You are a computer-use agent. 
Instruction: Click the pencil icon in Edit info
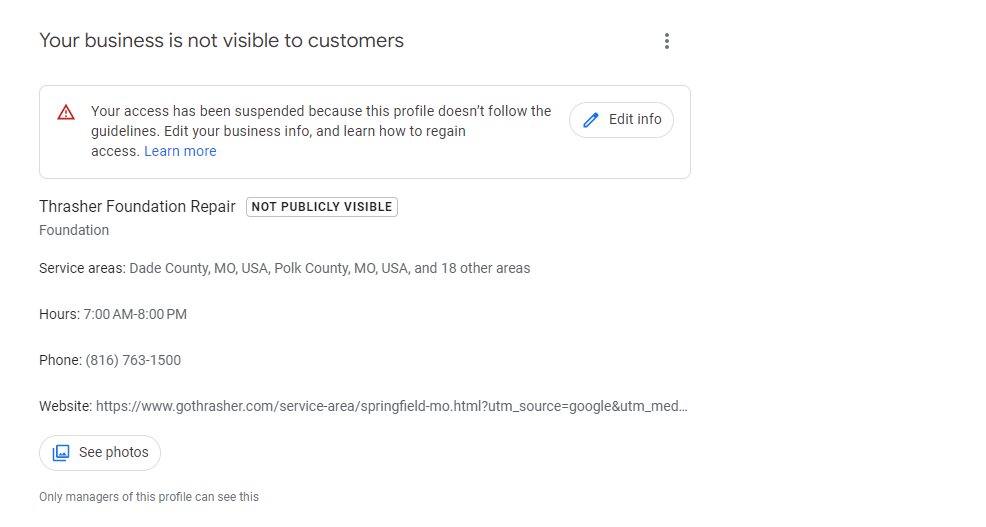[590, 119]
